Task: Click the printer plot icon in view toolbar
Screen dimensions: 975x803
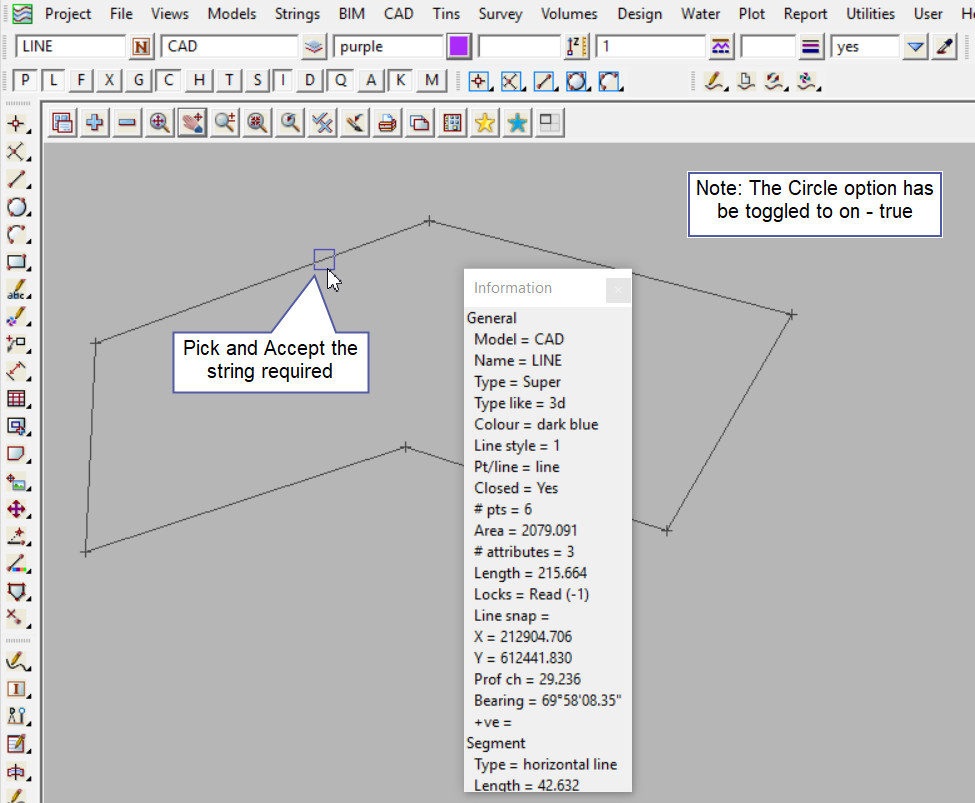Action: click(387, 122)
